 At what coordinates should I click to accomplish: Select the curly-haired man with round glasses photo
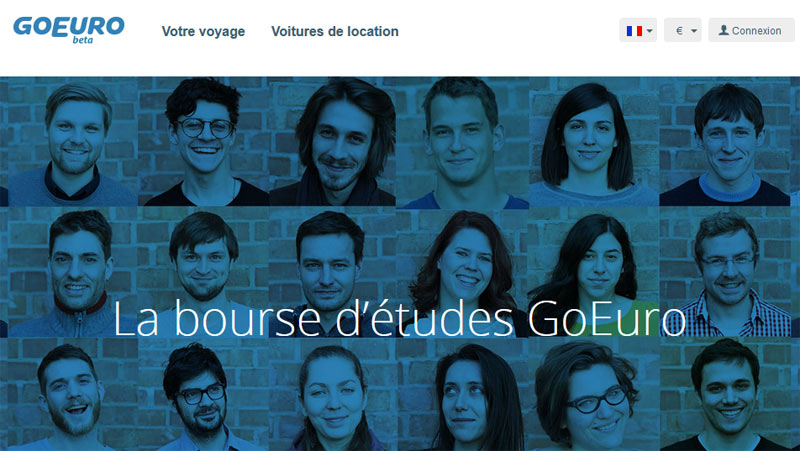click(x=203, y=142)
